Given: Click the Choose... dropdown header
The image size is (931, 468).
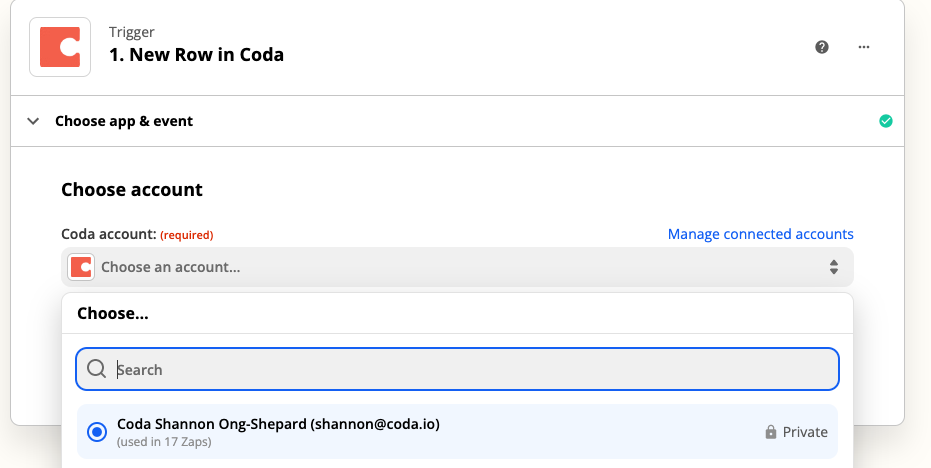Looking at the screenshot, I should click(113, 313).
